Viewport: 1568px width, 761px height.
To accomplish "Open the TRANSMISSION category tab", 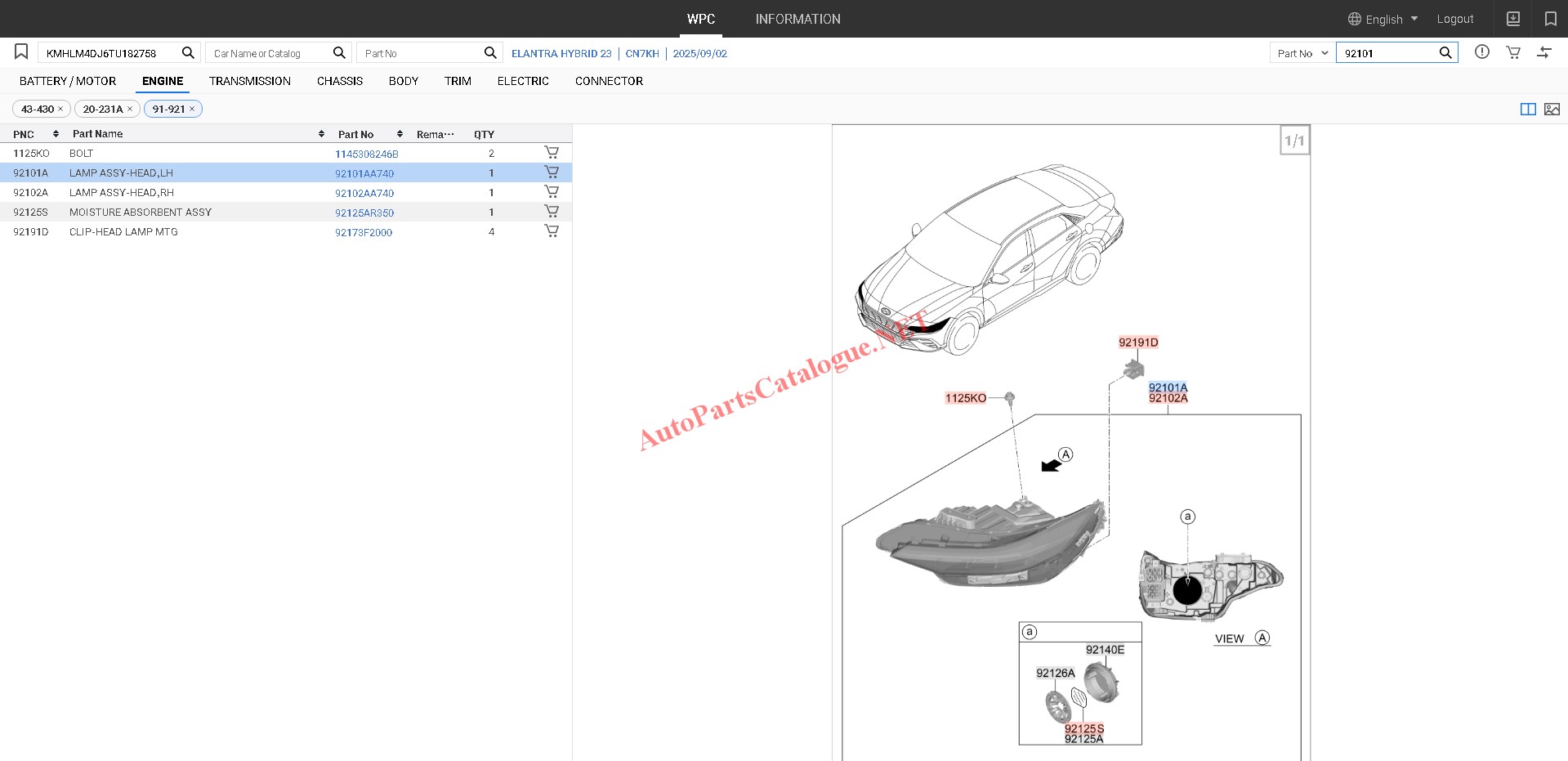I will point(249,81).
